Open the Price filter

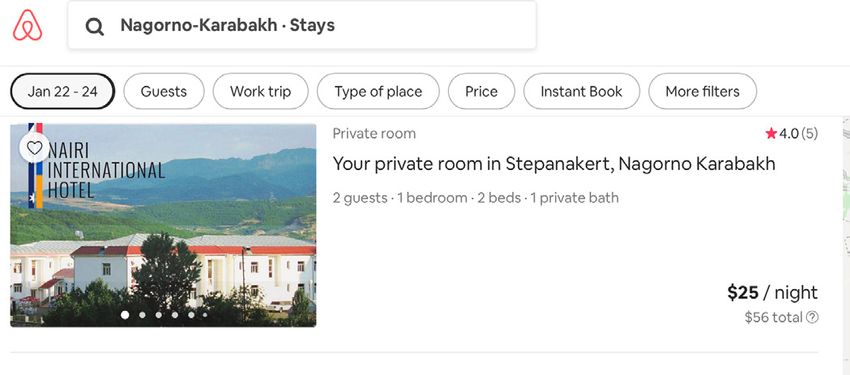click(x=481, y=92)
